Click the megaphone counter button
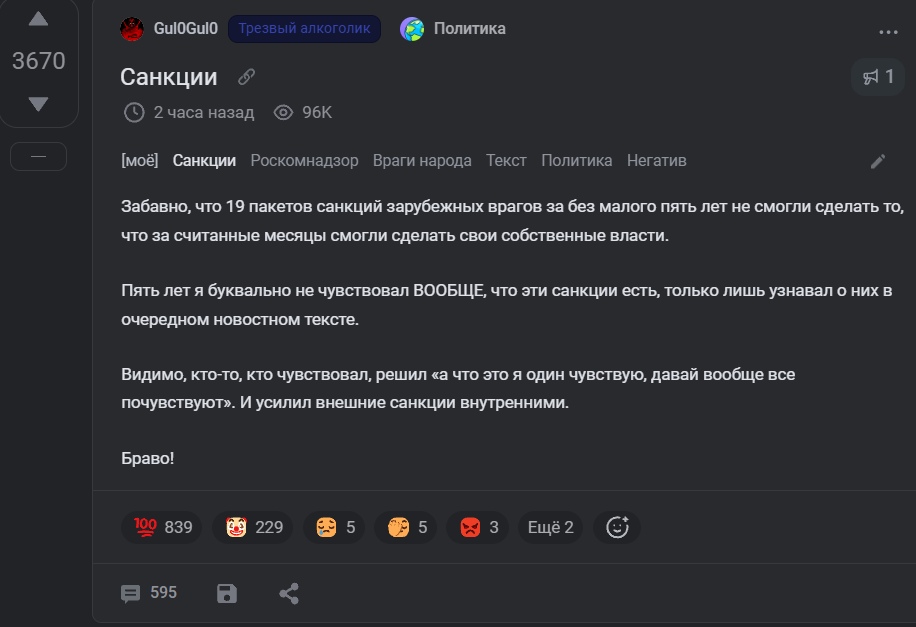The height and width of the screenshot is (627, 916). click(x=878, y=77)
